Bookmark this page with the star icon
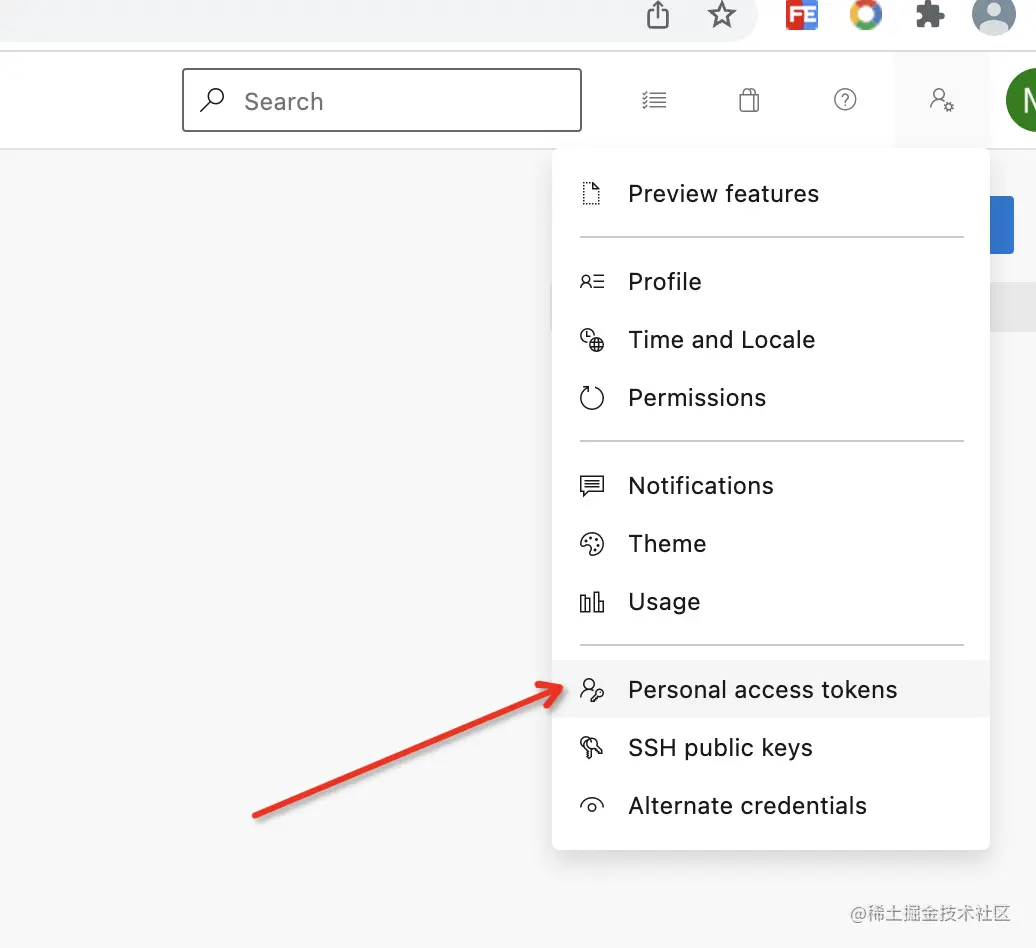Viewport: 1036px width, 948px height. click(x=721, y=15)
